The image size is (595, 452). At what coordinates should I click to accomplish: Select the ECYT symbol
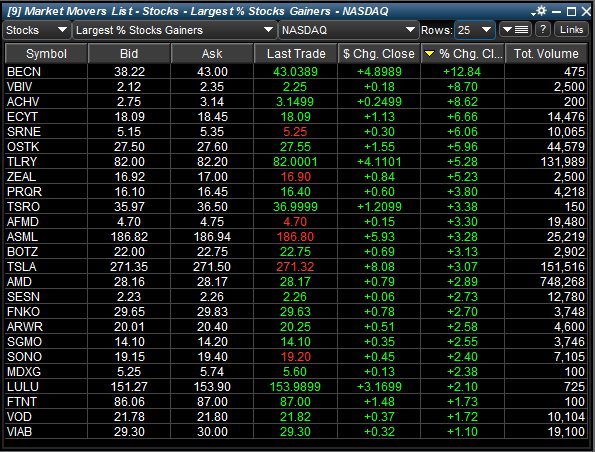tap(22, 117)
